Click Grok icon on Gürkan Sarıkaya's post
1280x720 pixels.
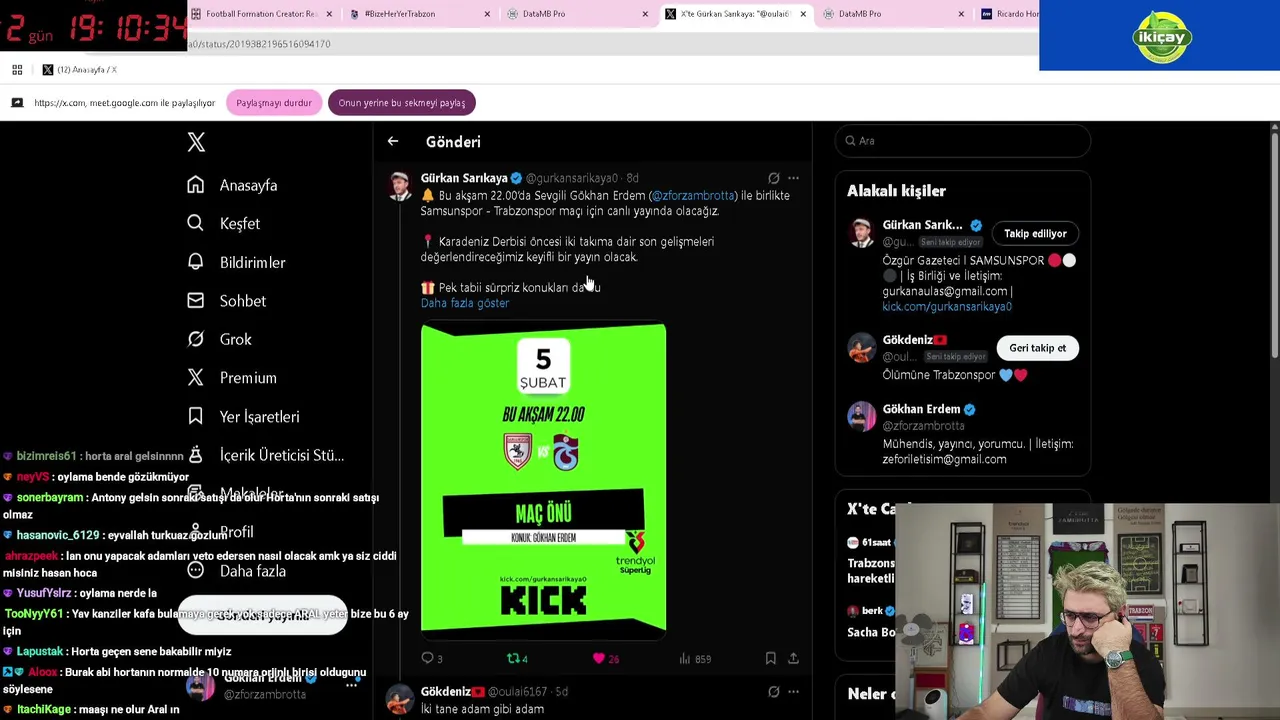click(774, 178)
